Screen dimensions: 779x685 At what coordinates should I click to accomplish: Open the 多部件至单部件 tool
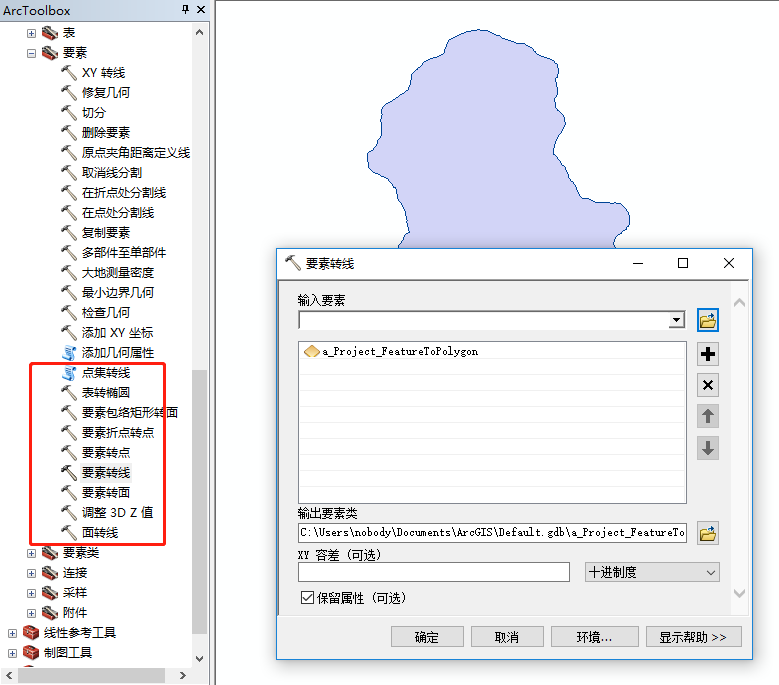[124, 252]
